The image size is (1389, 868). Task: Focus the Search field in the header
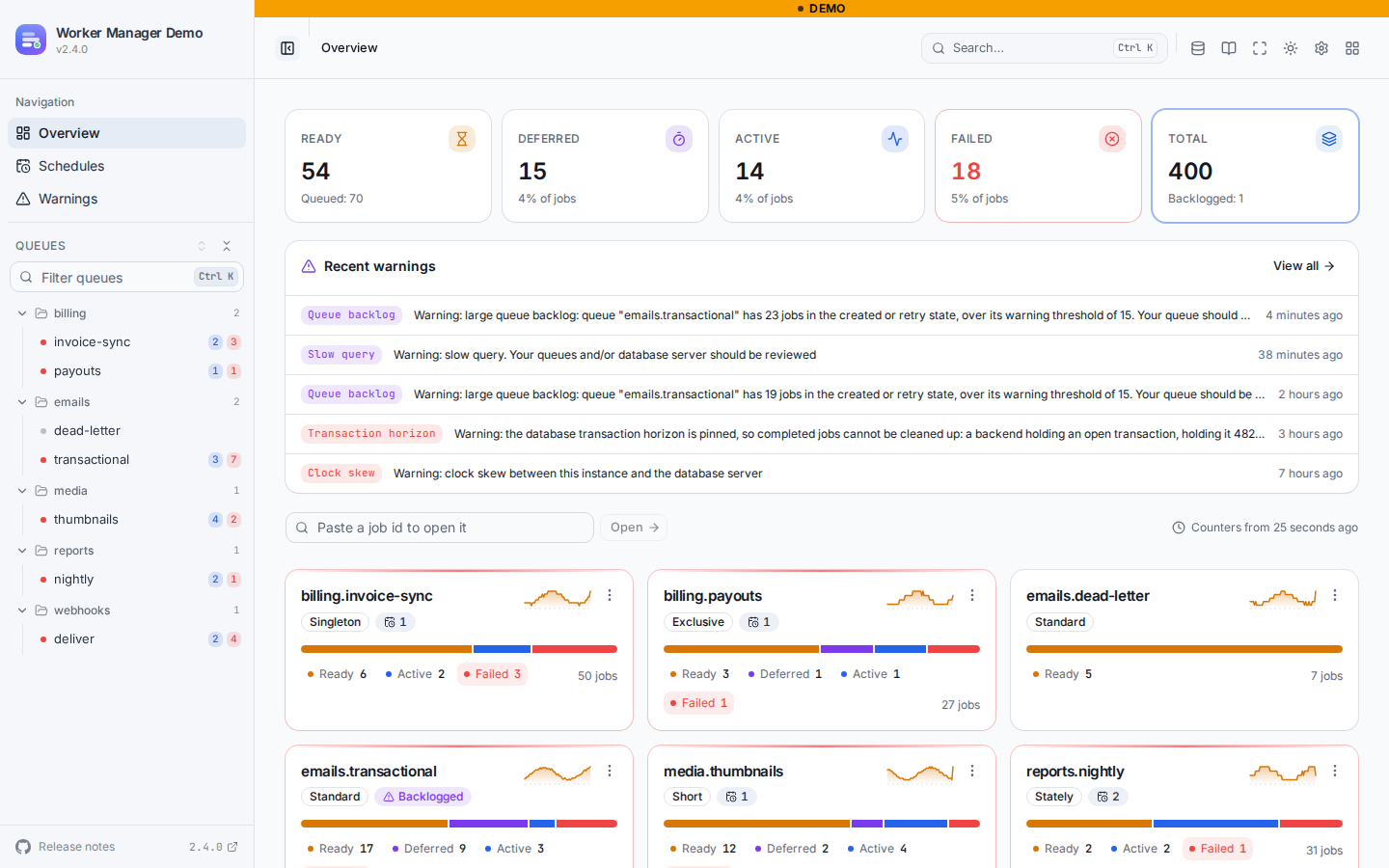pos(1045,48)
